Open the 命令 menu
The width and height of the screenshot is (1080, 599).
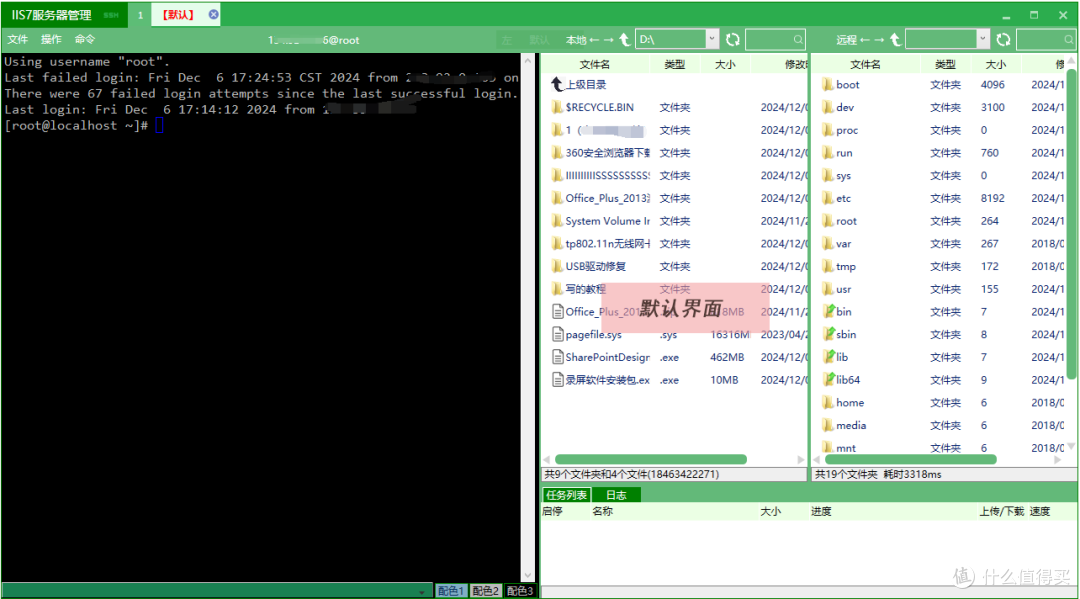85,39
